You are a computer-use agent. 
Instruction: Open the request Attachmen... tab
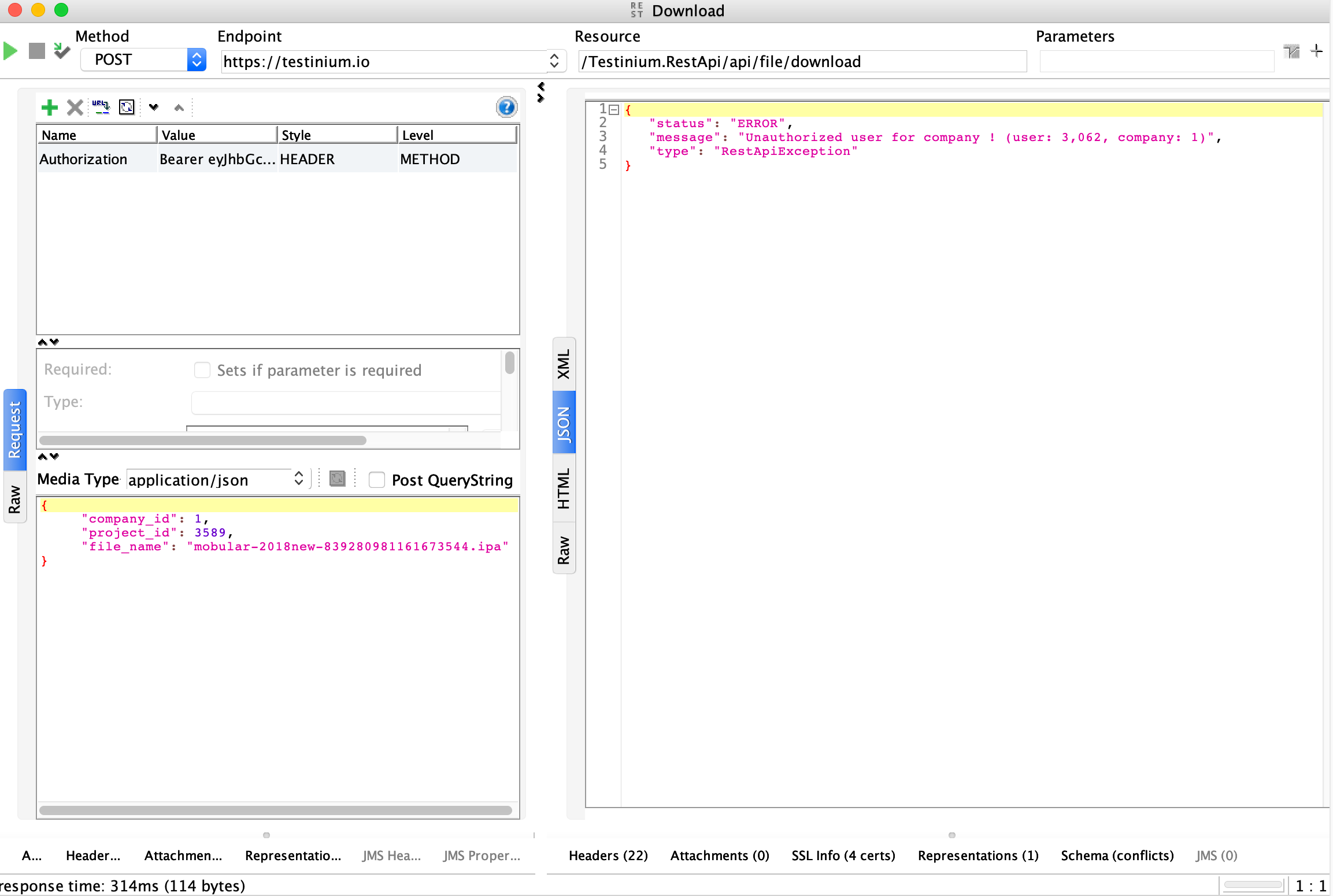183,856
